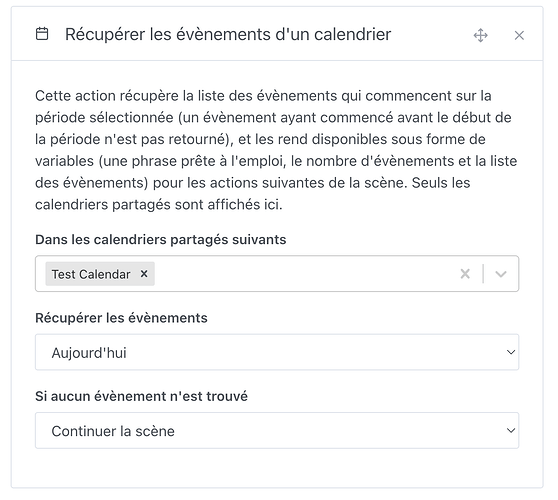Viewport: 558px width, 500px height.
Task: Click the panel title "Récupérer les évènements d'un calendrier"
Action: [228, 35]
